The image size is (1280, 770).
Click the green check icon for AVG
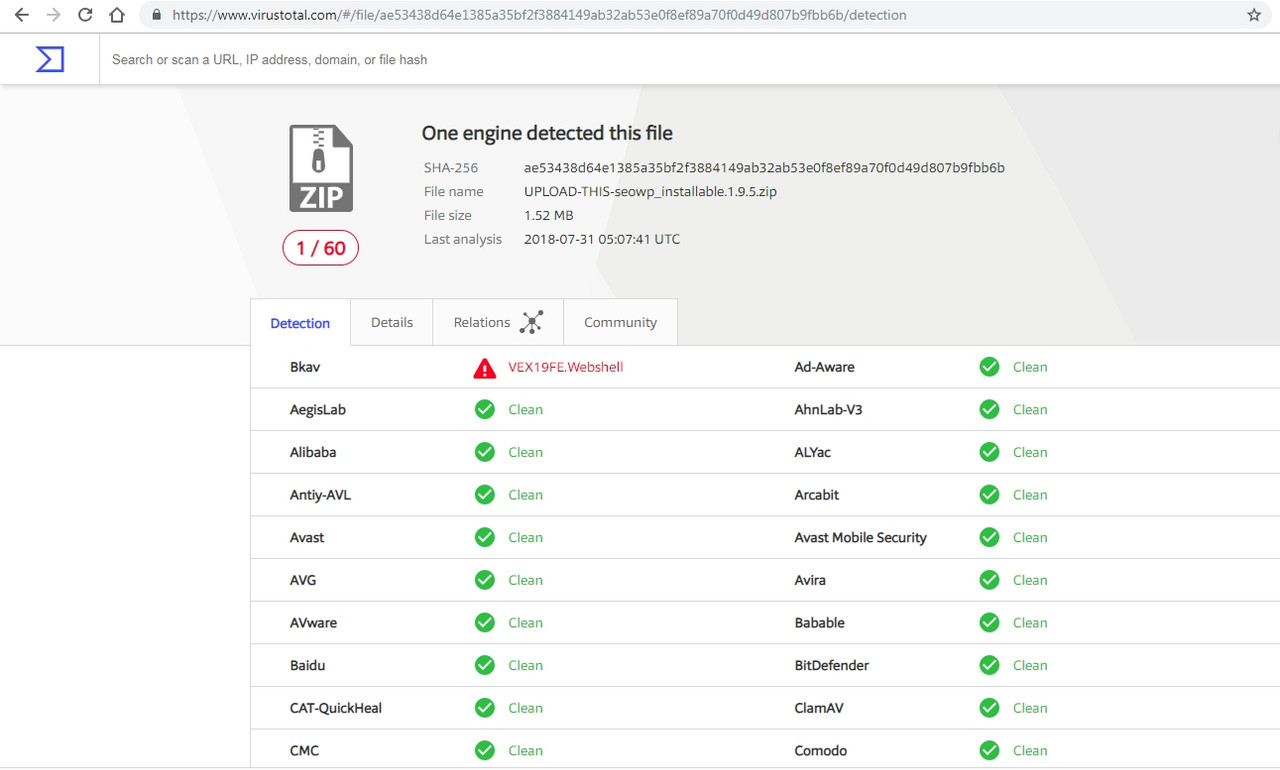point(485,580)
